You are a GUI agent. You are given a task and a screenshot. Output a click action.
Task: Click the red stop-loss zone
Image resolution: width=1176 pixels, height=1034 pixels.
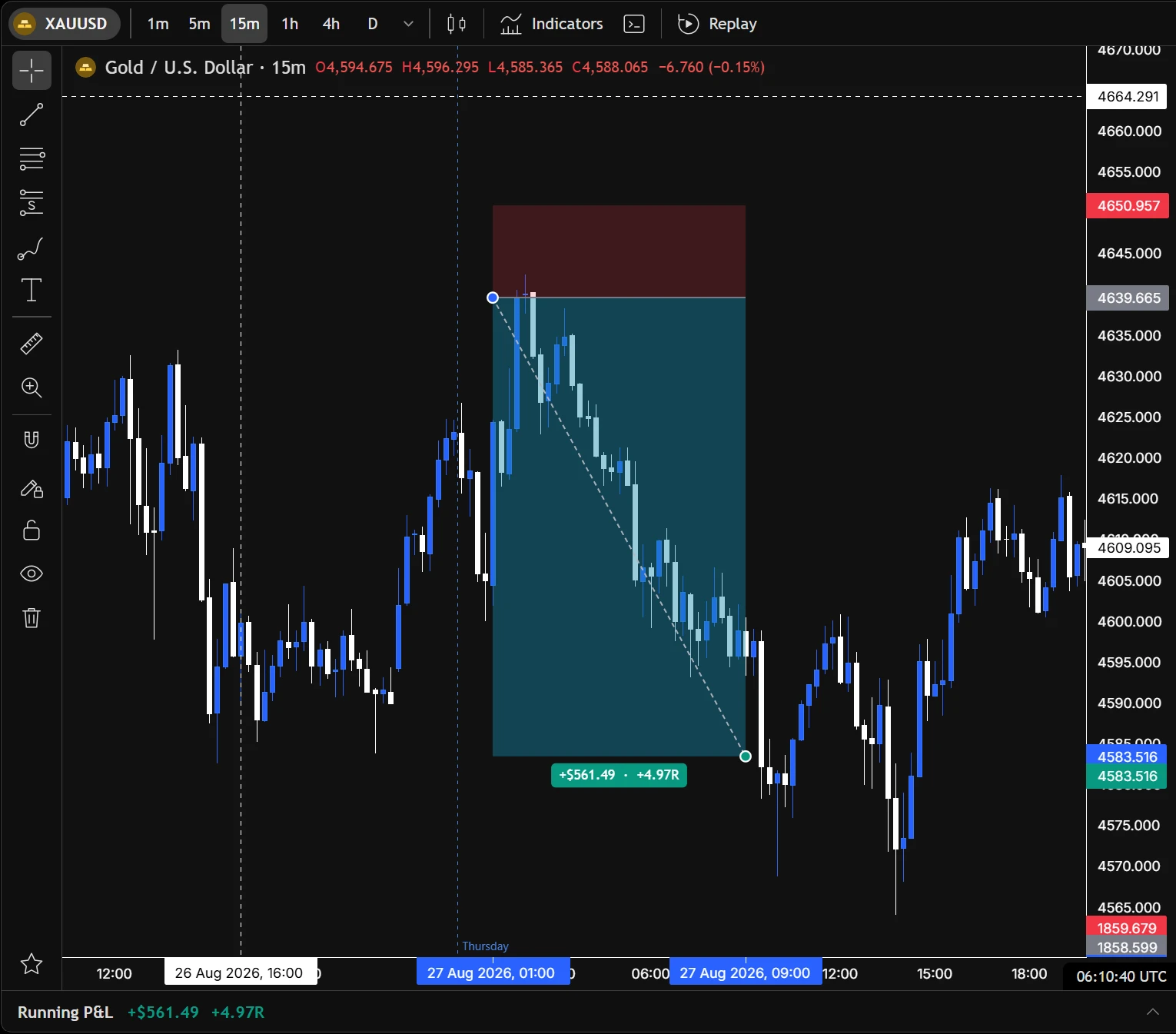[x=619, y=251]
